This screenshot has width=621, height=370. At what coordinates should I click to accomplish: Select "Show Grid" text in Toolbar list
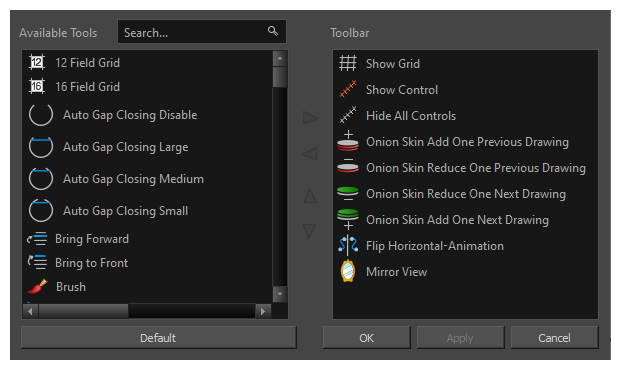click(x=393, y=64)
